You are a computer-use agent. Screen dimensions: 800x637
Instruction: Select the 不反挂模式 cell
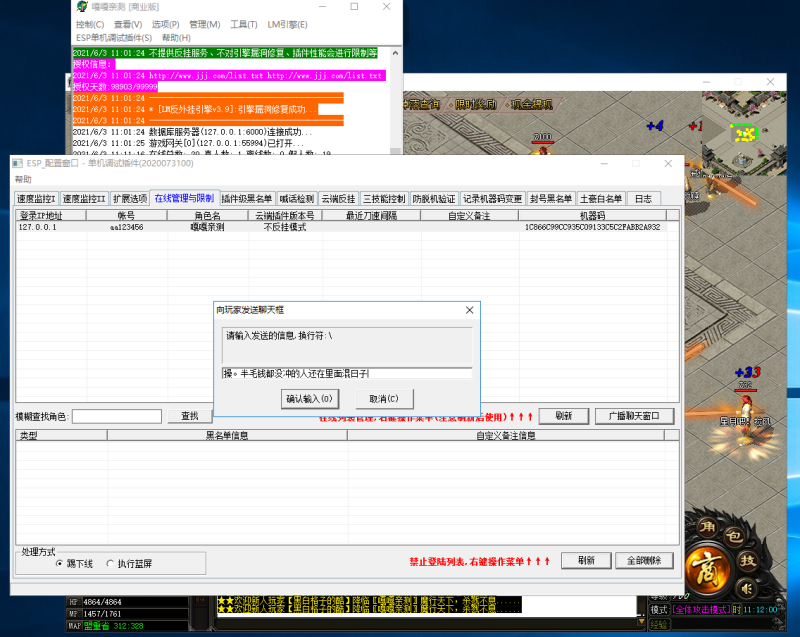click(x=285, y=227)
